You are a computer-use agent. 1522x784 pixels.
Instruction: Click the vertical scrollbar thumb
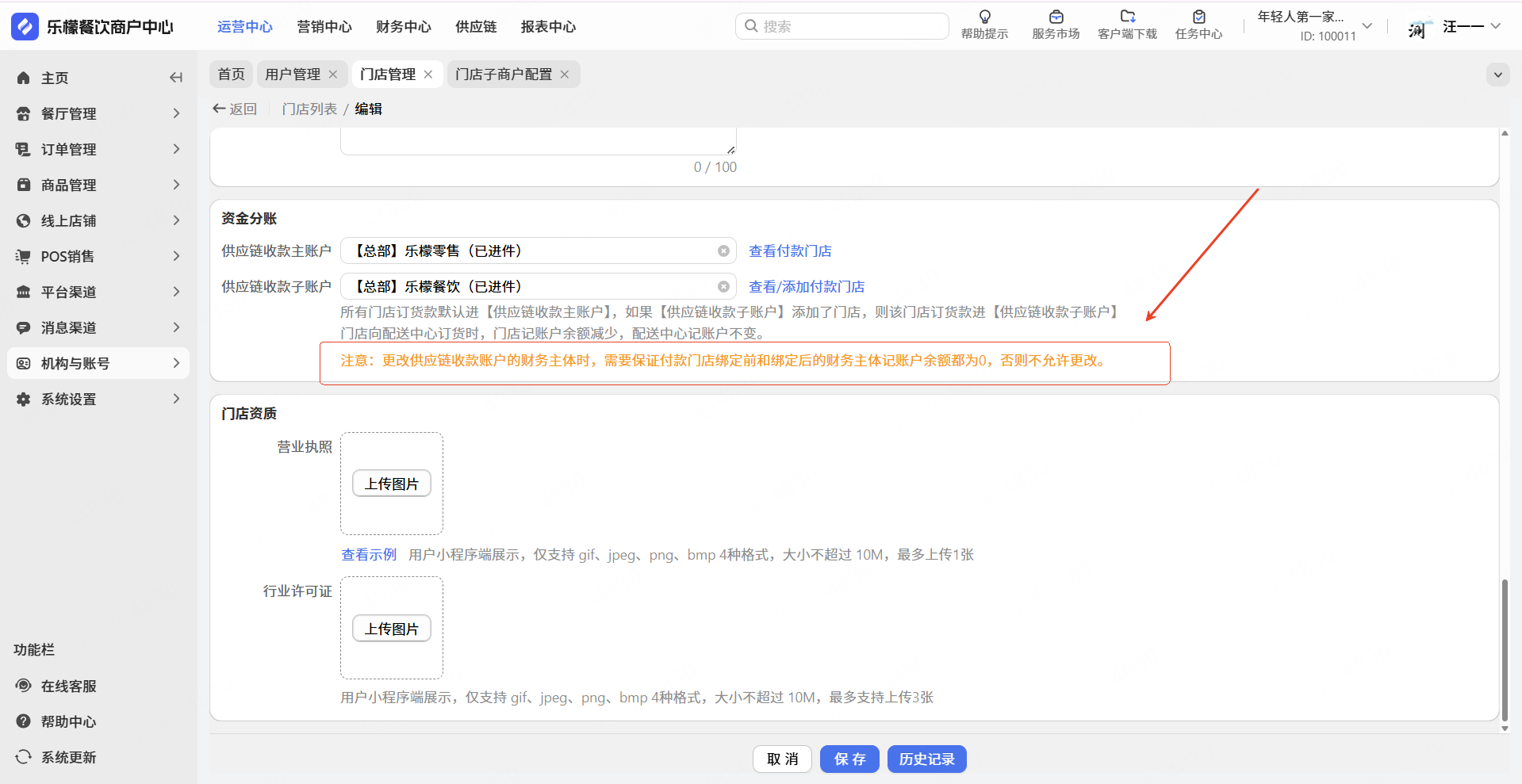point(1504,648)
